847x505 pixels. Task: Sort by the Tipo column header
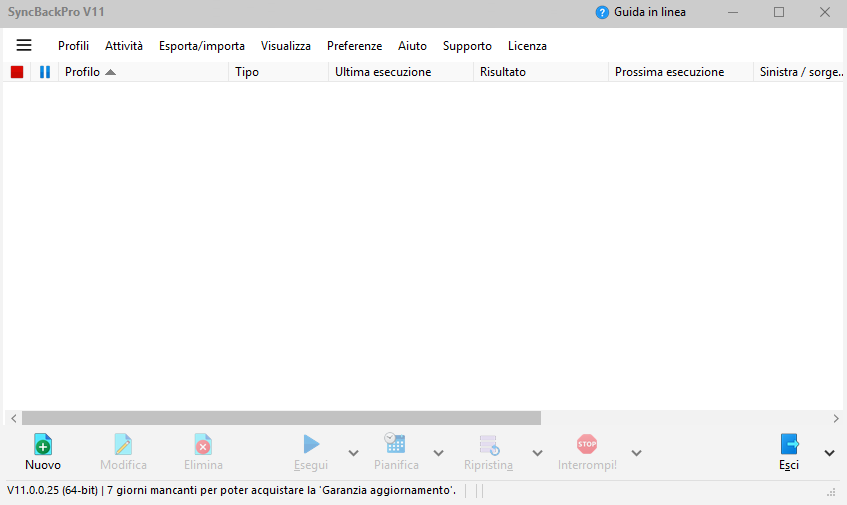[x=278, y=72]
